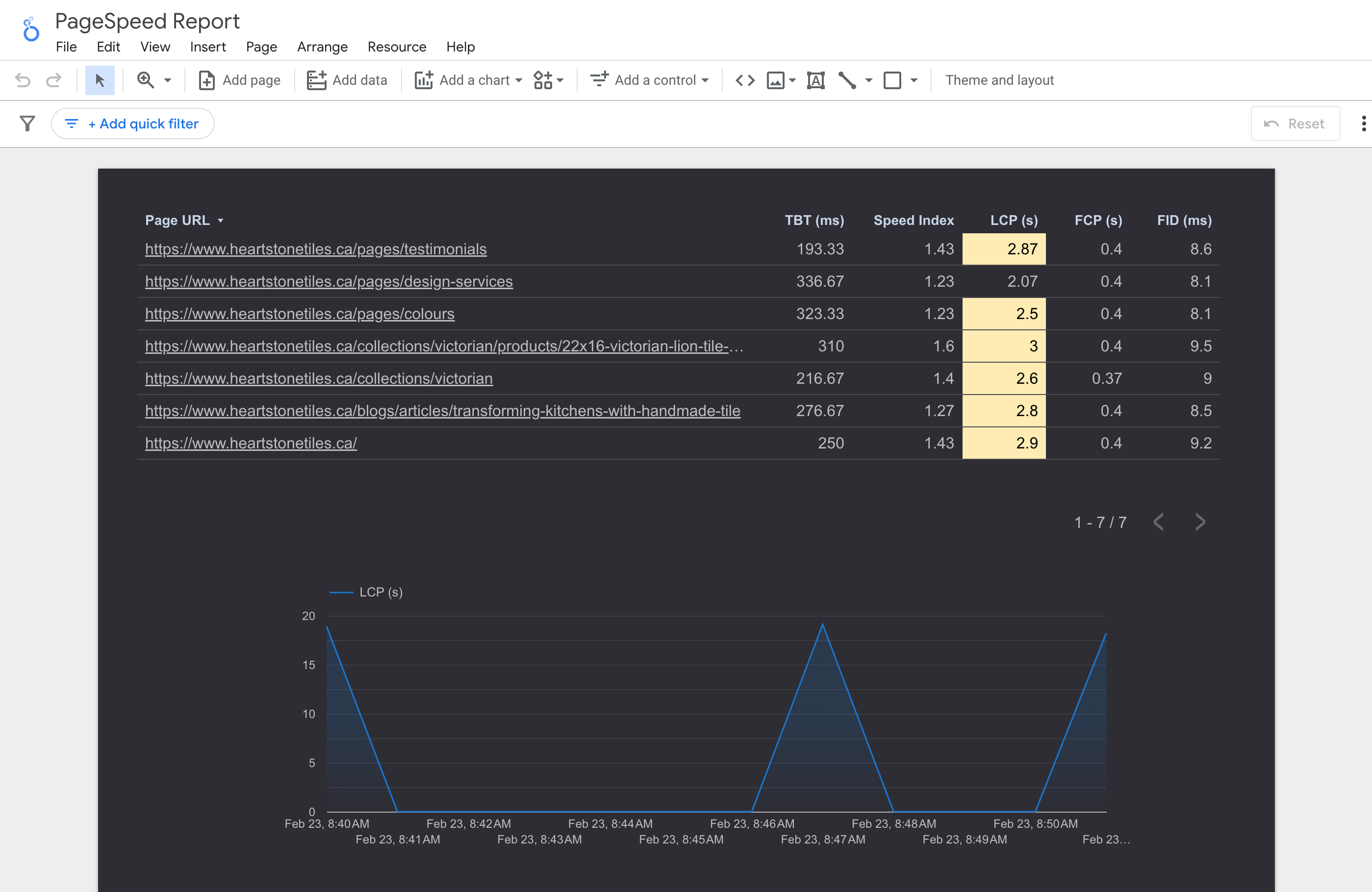1372x892 pixels.
Task: Click the FCP (s) column header
Action: 1098,220
